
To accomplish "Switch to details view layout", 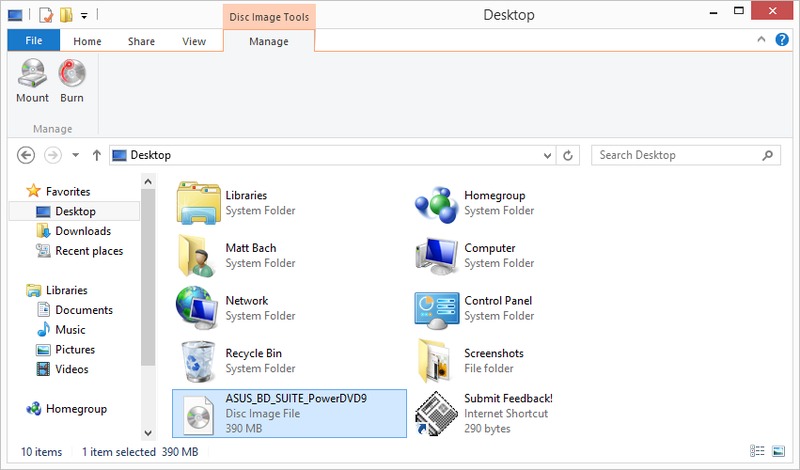I will click(757, 452).
